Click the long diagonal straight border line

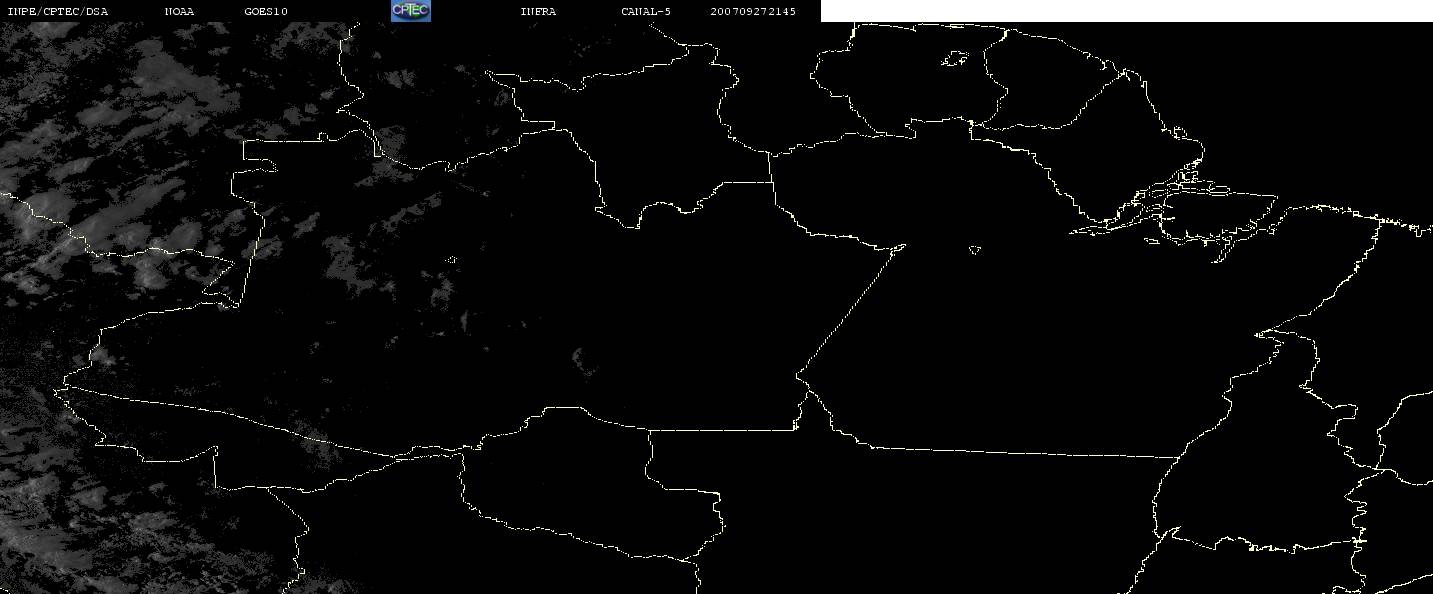click(x=851, y=310)
